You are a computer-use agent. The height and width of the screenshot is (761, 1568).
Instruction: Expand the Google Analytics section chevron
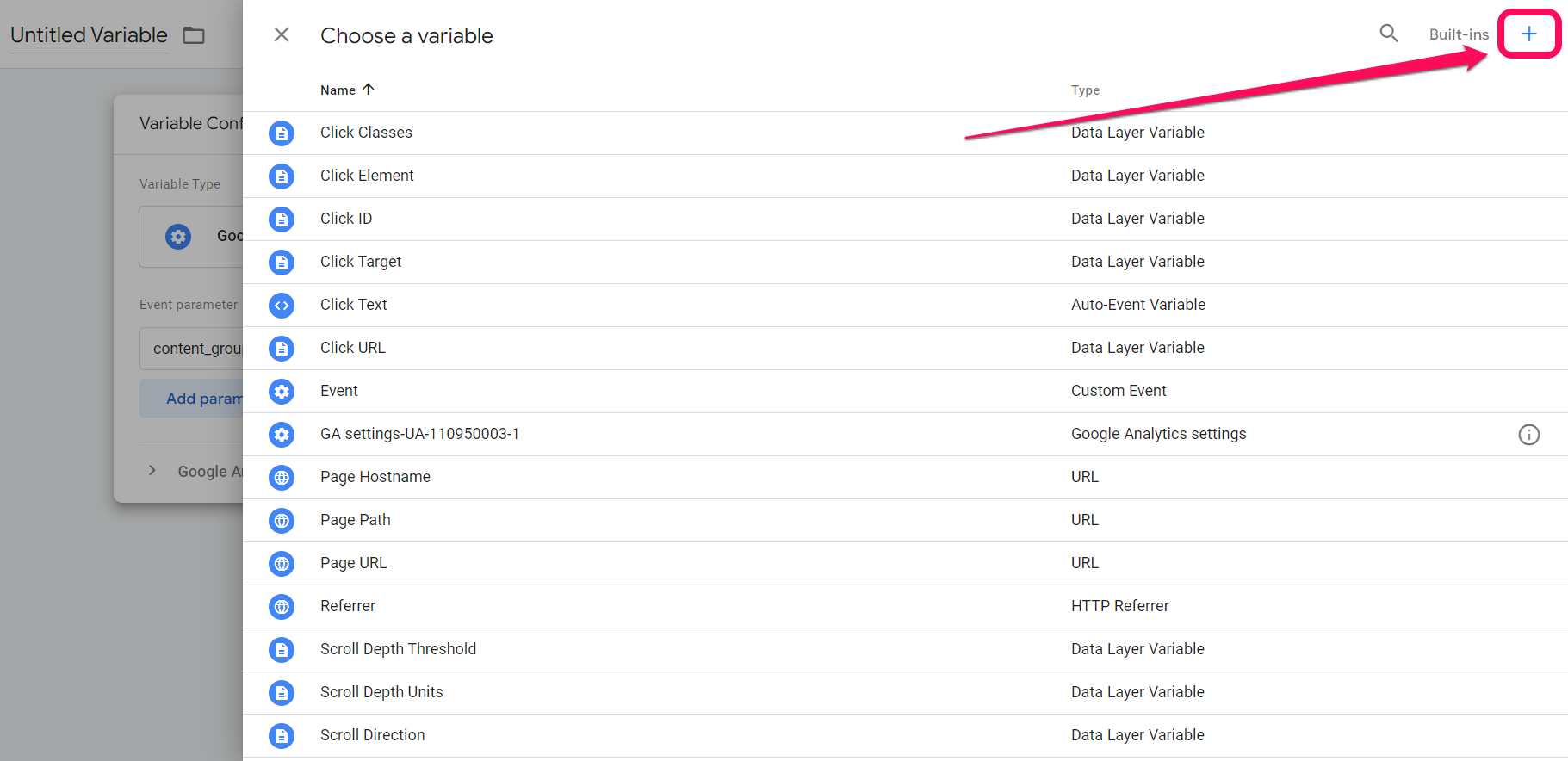(152, 471)
